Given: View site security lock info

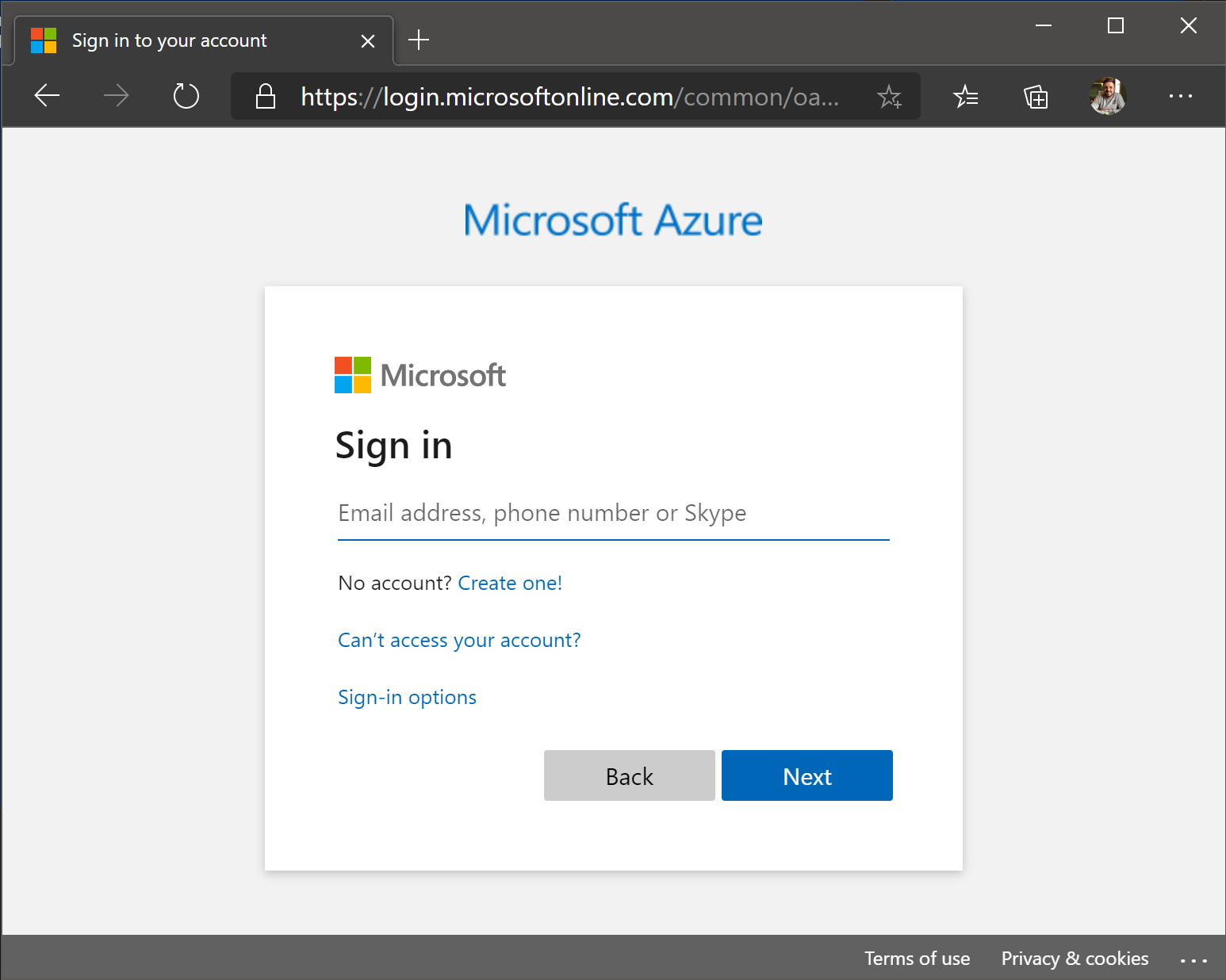Looking at the screenshot, I should 266,97.
